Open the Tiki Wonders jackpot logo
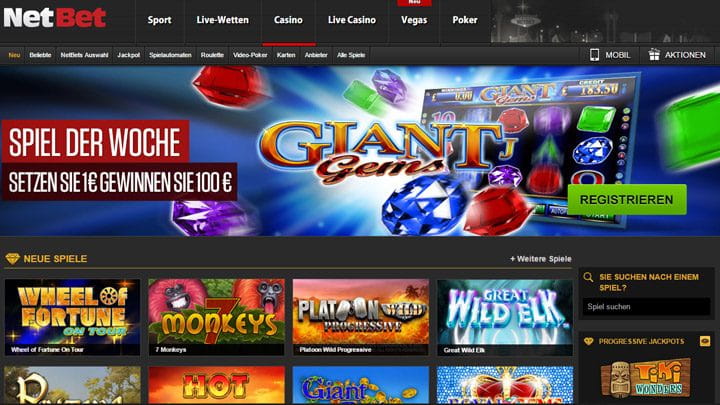 646,377
